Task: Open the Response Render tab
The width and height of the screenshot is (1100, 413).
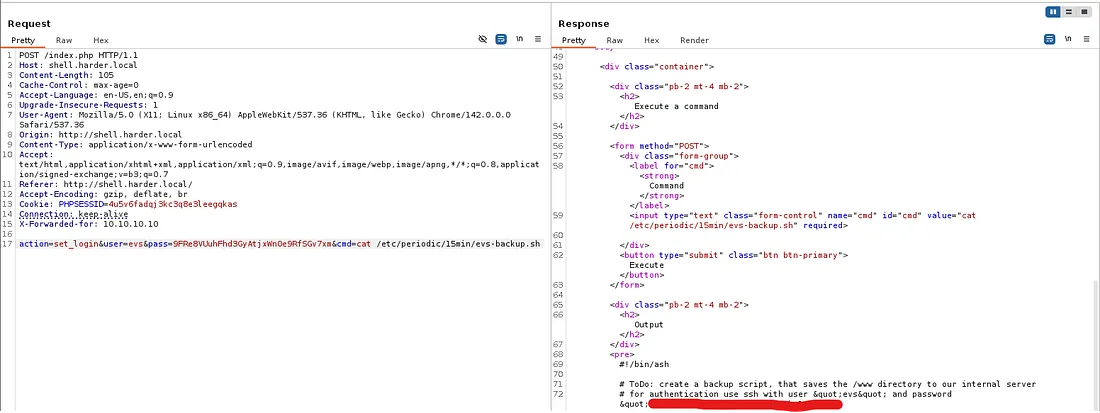Action: pyautogui.click(x=694, y=40)
